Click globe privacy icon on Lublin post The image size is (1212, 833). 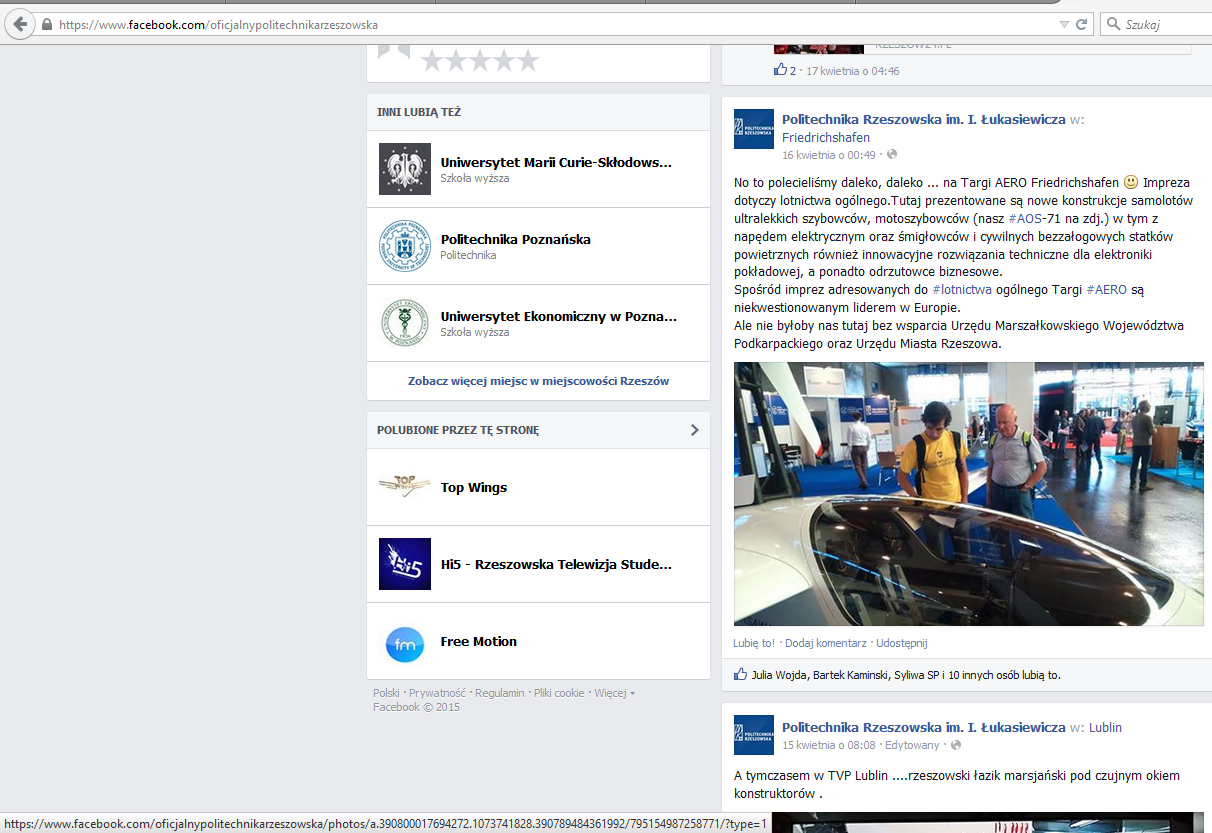956,745
